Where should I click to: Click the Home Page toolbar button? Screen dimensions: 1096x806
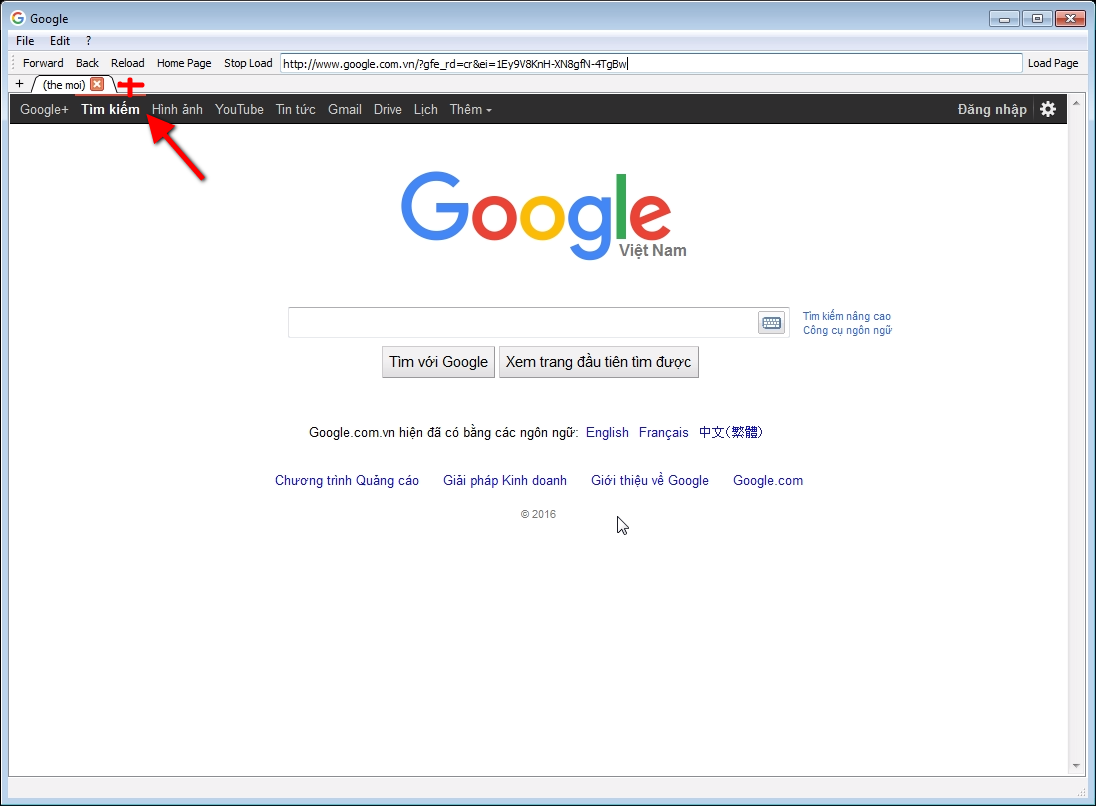(x=184, y=63)
